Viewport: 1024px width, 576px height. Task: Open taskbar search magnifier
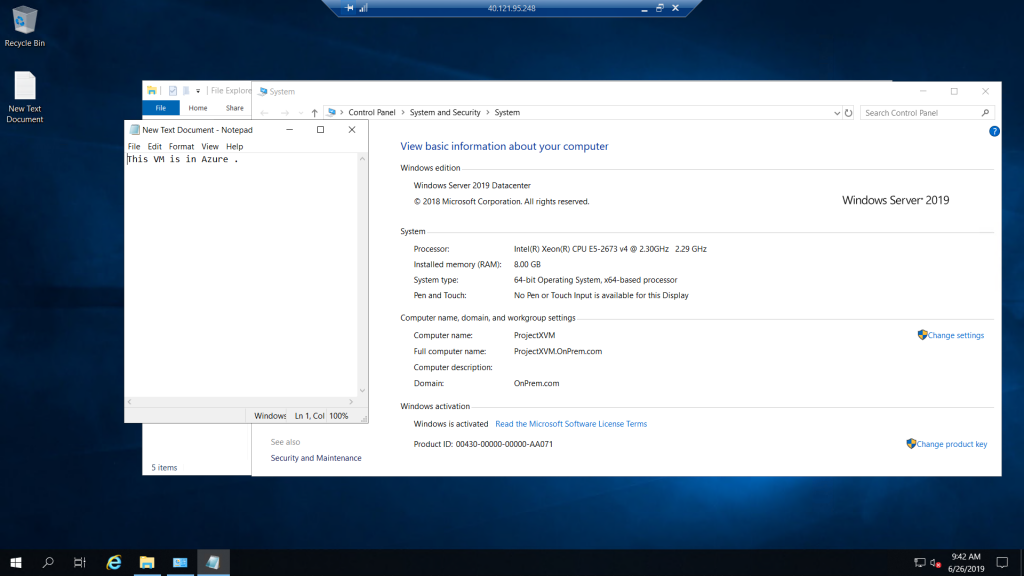point(48,562)
